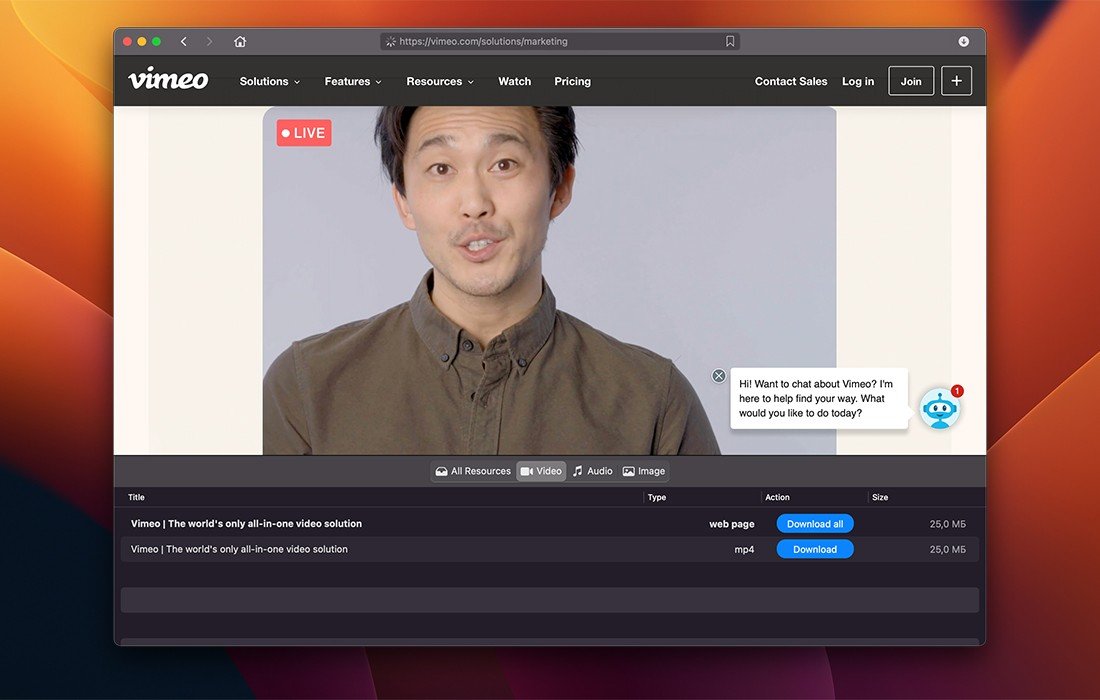Click the browser back arrow
This screenshot has width=1100, height=700.
[x=183, y=42]
